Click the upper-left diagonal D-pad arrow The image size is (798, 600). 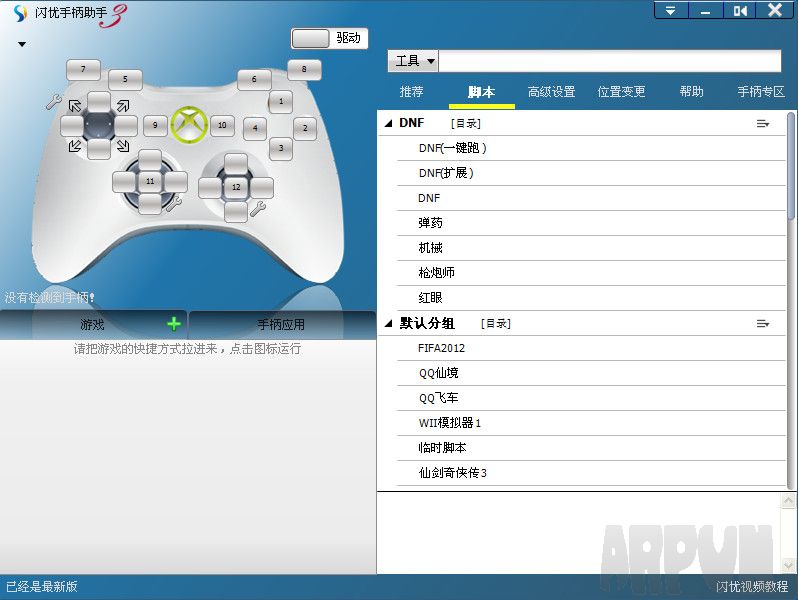pos(75,104)
